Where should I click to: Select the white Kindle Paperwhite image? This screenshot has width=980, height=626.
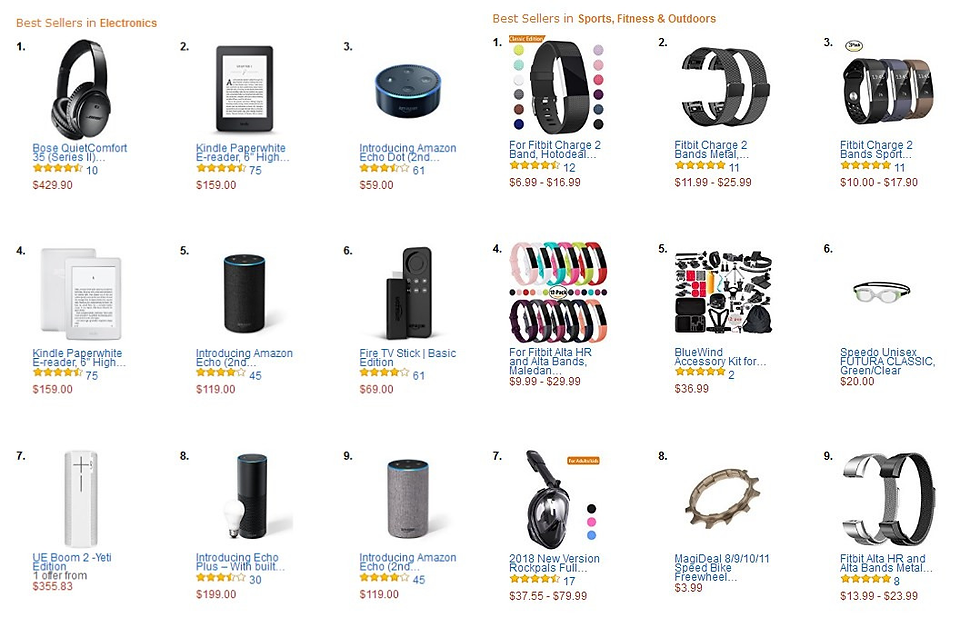pyautogui.click(x=70, y=292)
